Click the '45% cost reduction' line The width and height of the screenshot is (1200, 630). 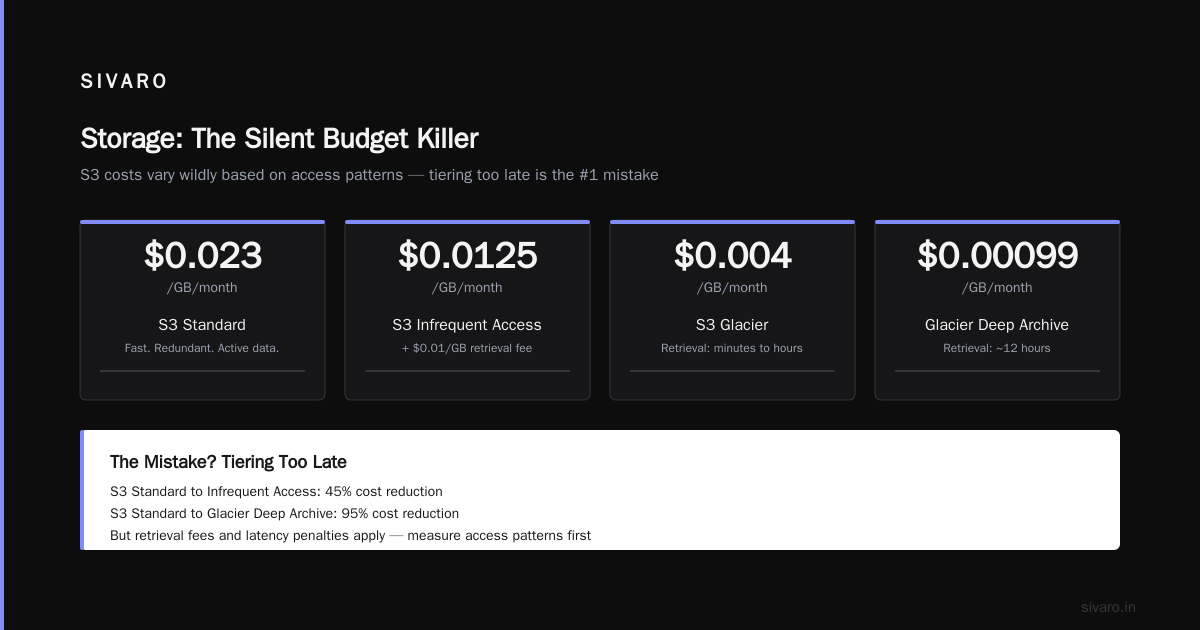(x=276, y=492)
